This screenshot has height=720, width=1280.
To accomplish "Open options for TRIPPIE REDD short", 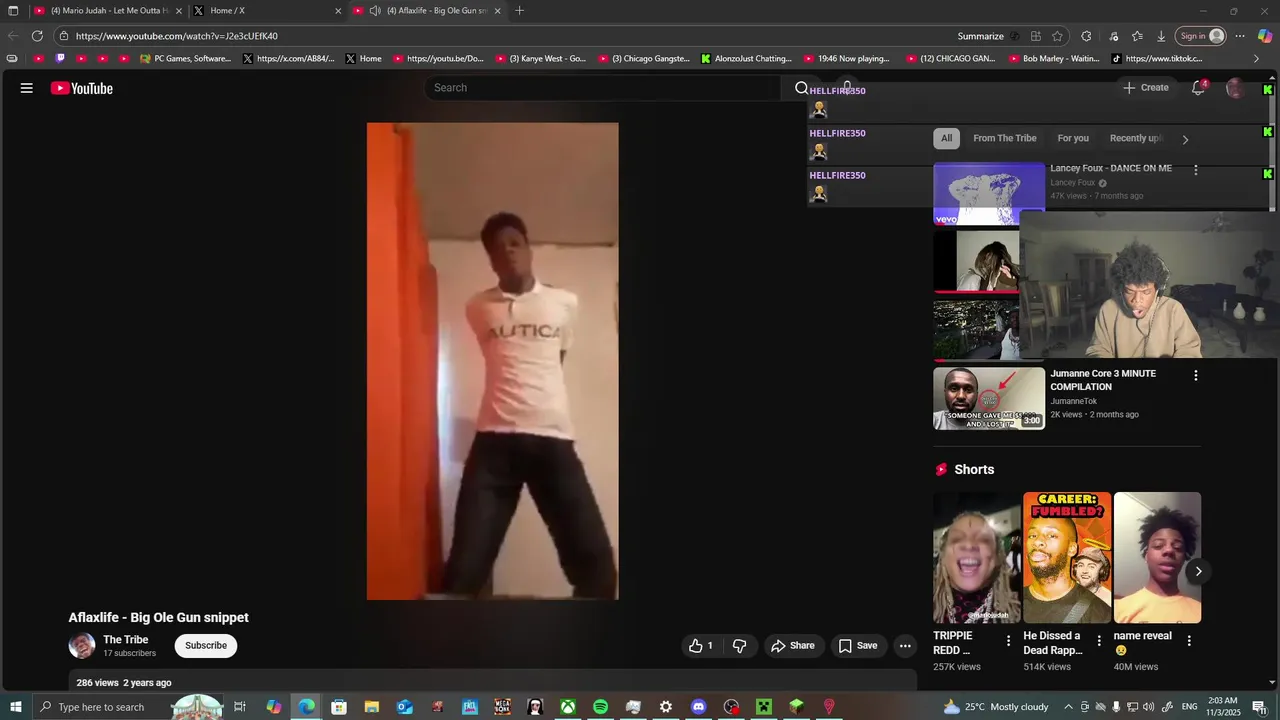I will pyautogui.click(x=1008, y=641).
